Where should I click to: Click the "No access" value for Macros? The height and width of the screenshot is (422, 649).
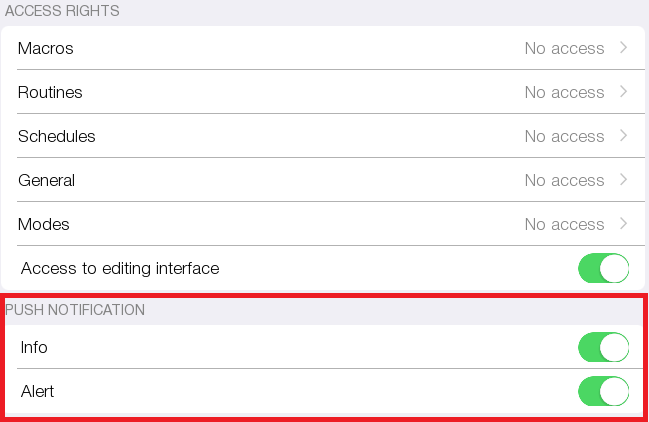[564, 48]
